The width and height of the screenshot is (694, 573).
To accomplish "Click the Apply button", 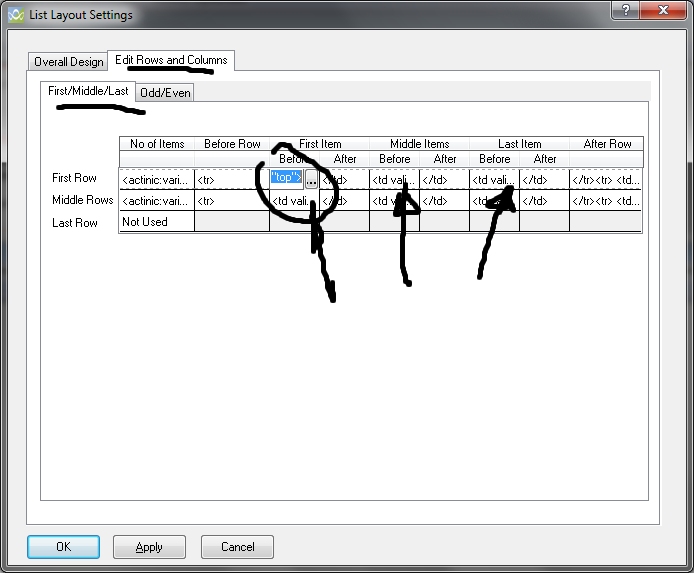I will 149,547.
